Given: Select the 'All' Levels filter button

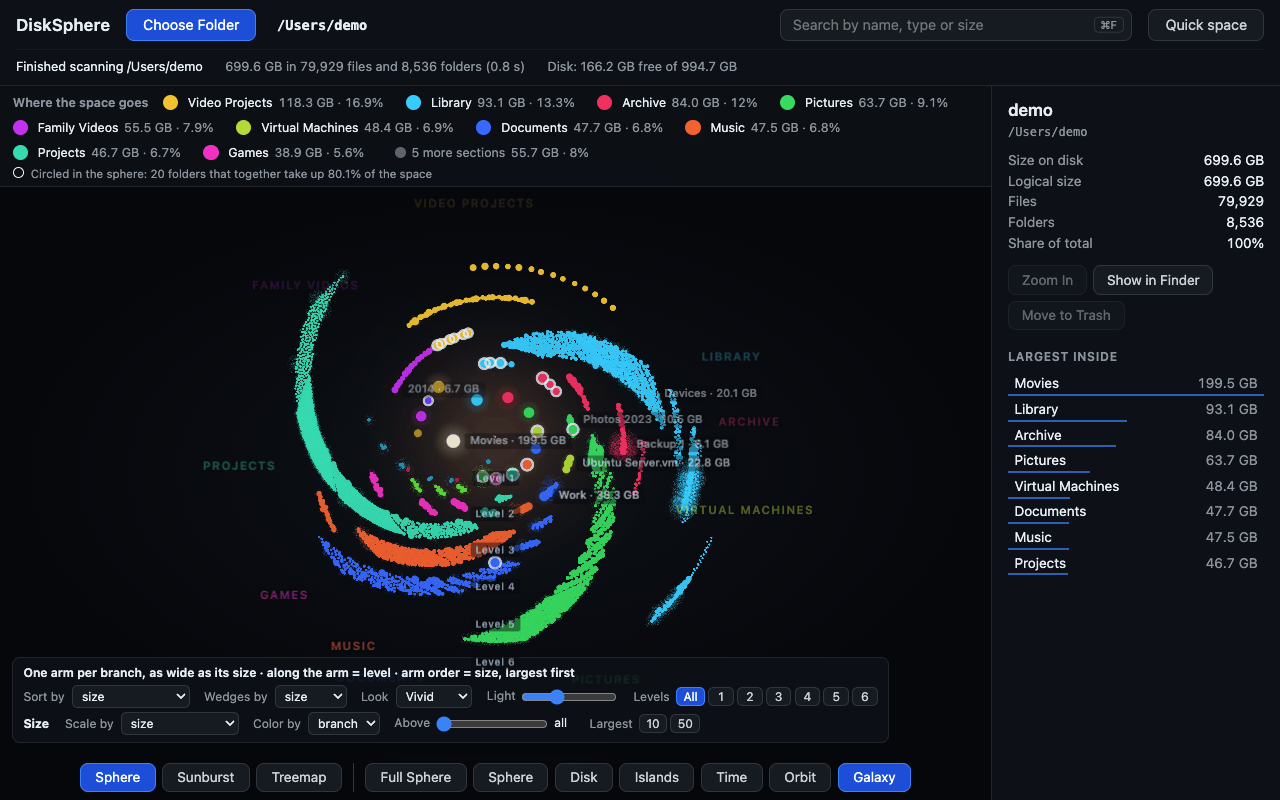Looking at the screenshot, I should 690,697.
